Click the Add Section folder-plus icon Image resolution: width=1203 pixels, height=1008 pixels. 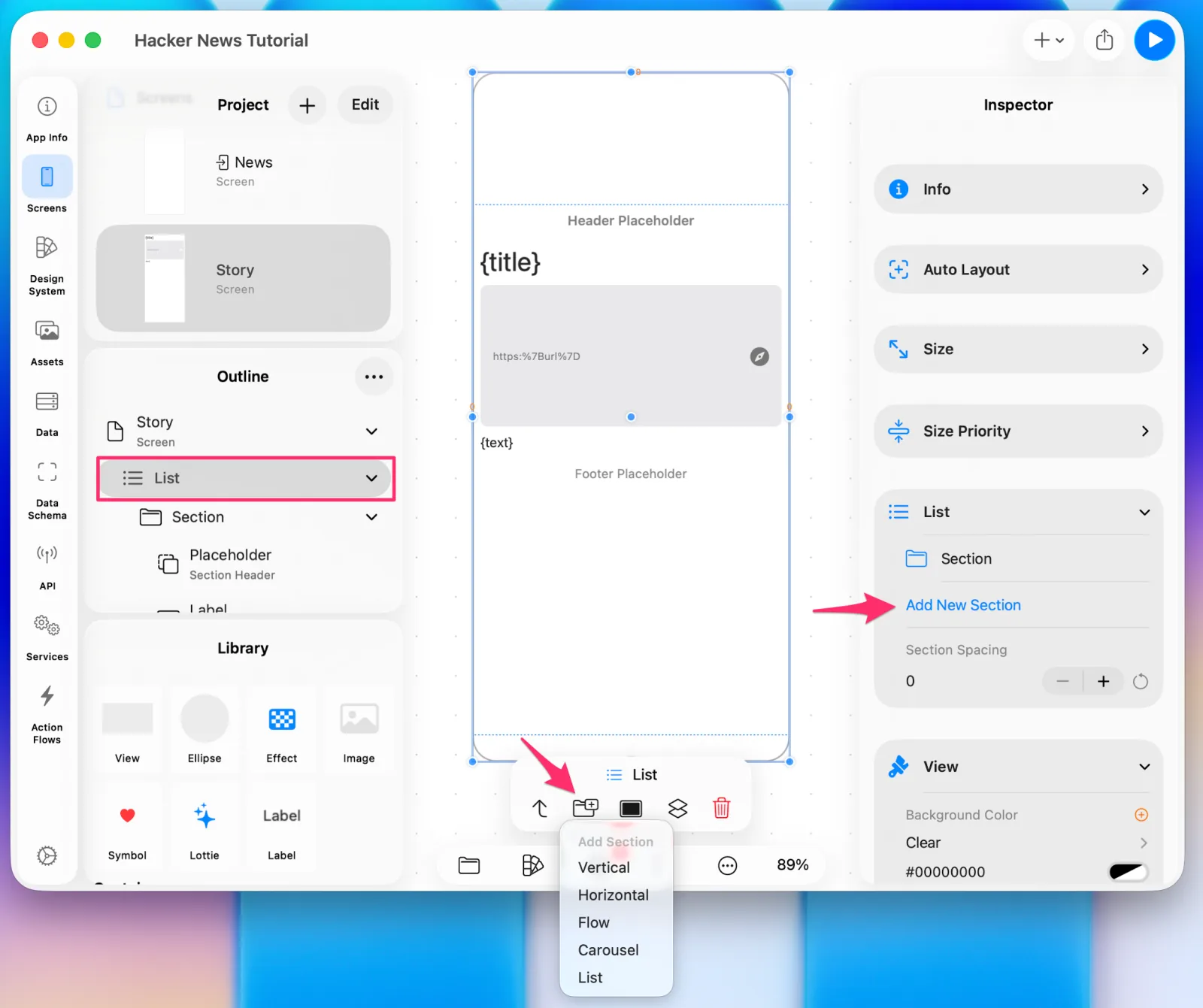586,808
